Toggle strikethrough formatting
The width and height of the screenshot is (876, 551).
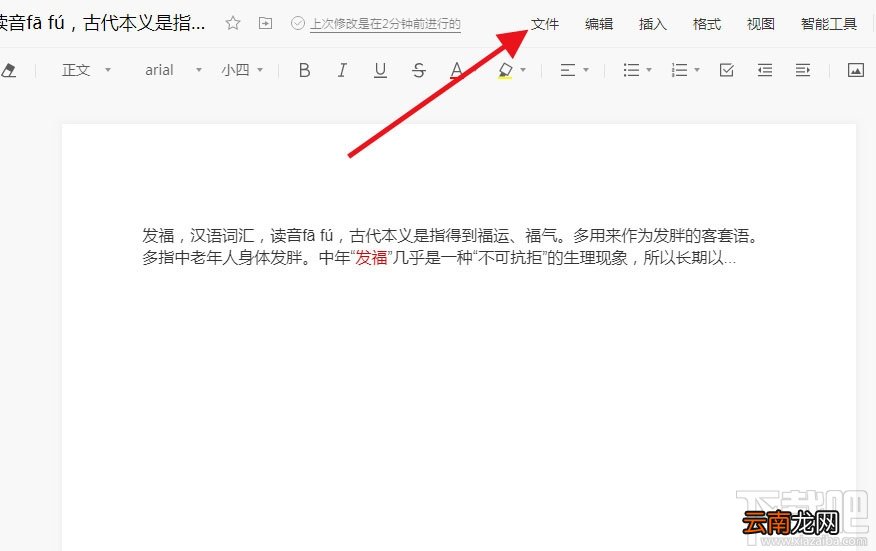point(418,70)
